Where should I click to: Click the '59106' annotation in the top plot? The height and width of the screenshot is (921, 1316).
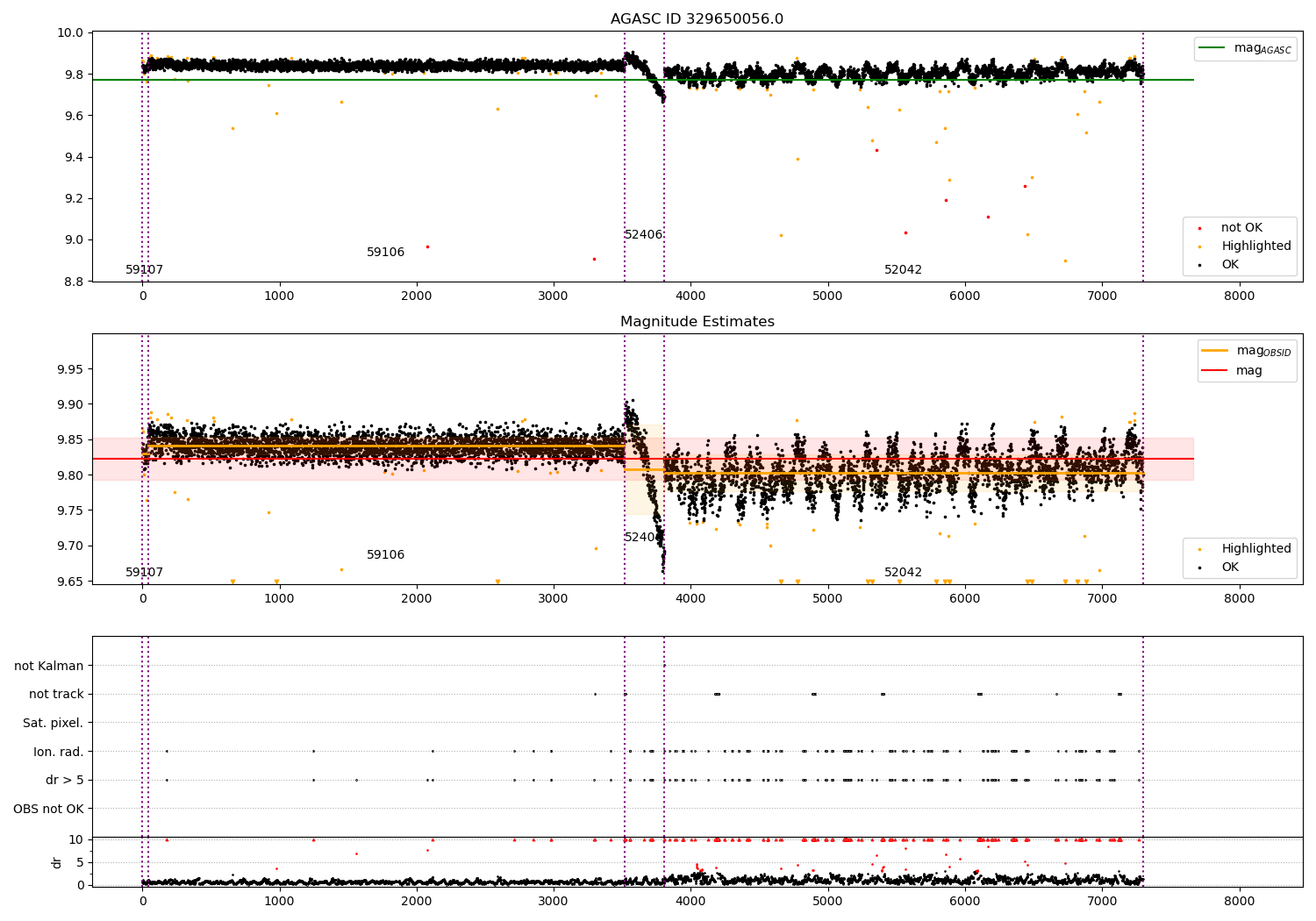[x=385, y=253]
